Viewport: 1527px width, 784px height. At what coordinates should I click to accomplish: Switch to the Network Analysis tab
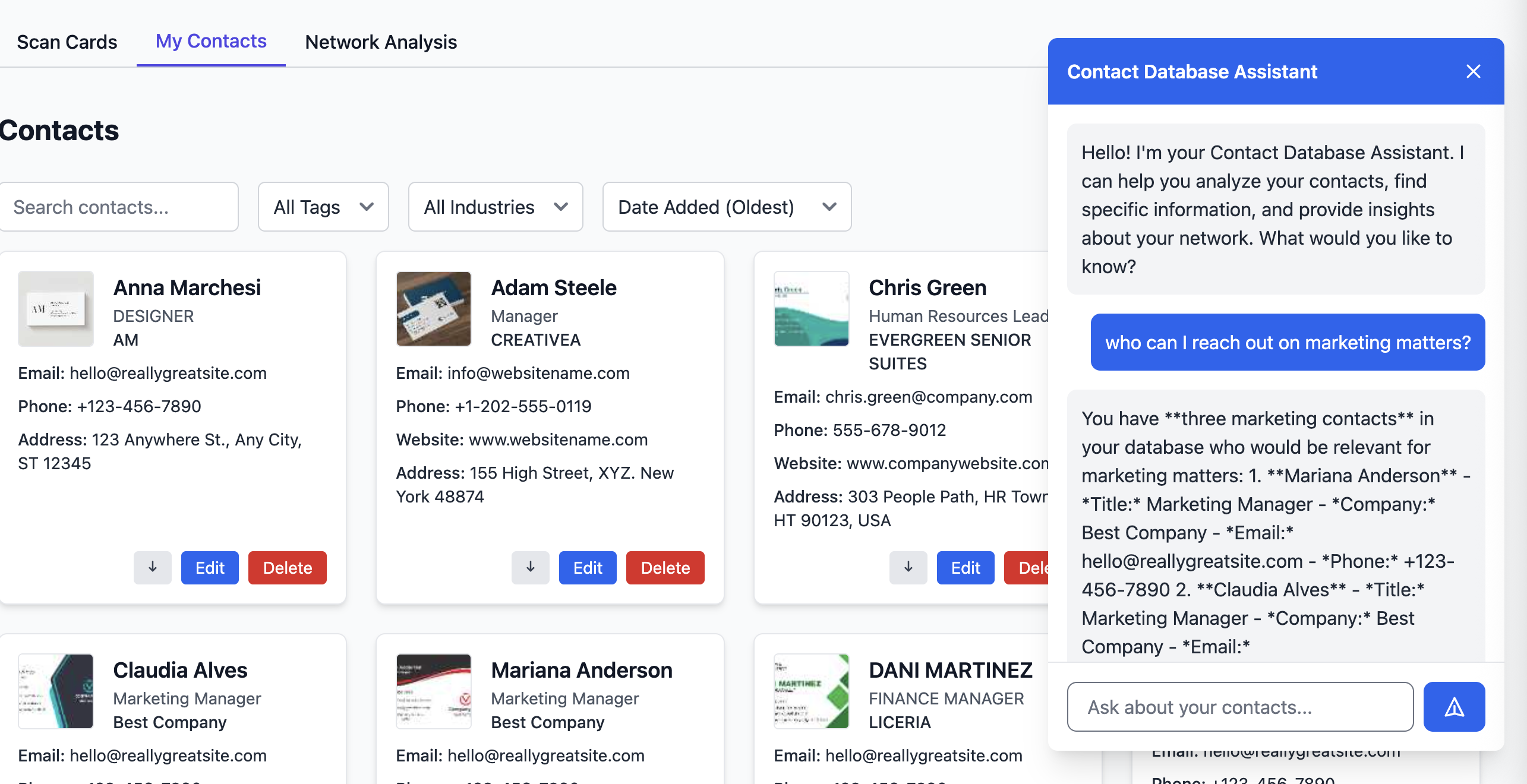pyautogui.click(x=381, y=42)
